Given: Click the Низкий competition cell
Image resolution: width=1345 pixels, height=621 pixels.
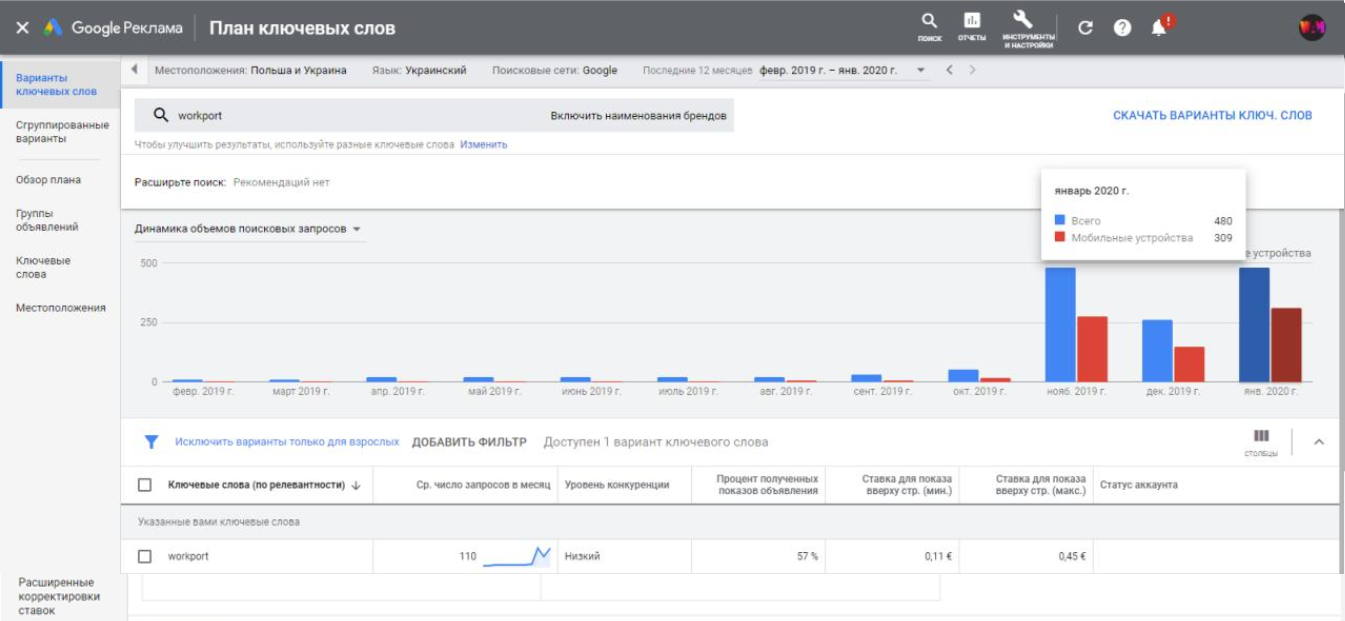Looking at the screenshot, I should click(582, 556).
